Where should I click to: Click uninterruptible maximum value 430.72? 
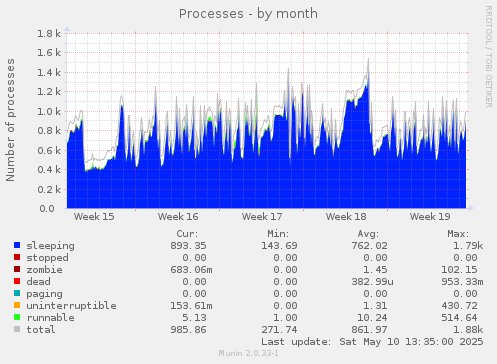coord(460,306)
